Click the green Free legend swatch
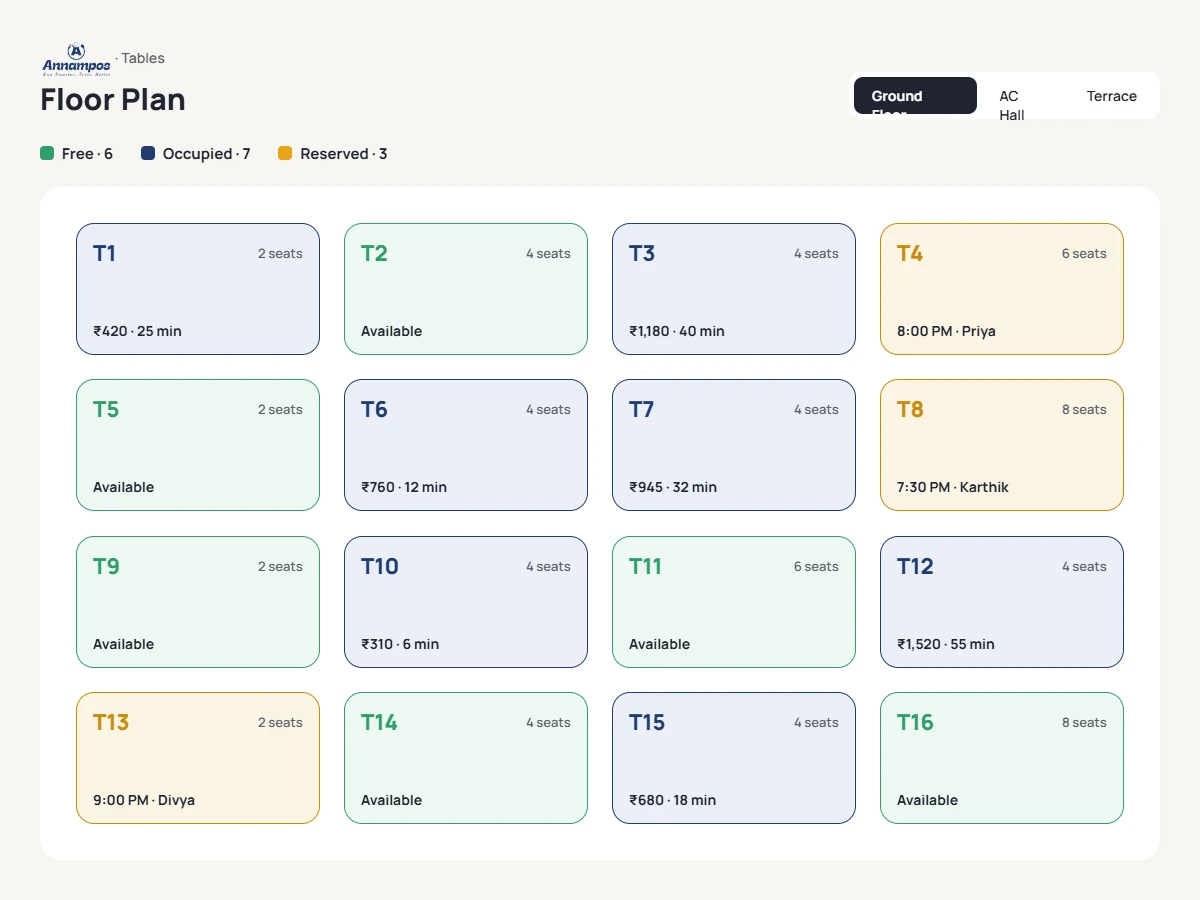The width and height of the screenshot is (1200, 900). tap(47, 153)
